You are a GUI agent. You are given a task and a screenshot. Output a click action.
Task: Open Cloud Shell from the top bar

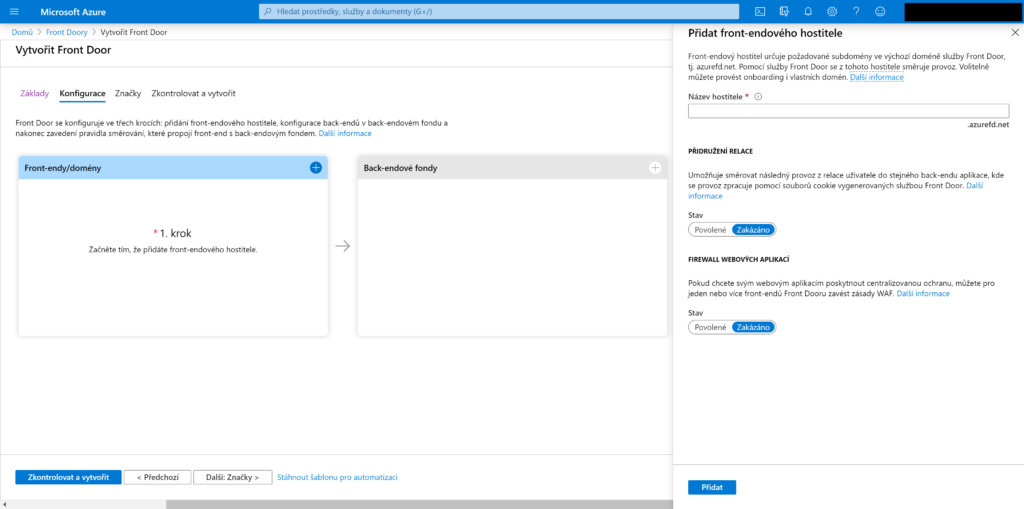(760, 11)
